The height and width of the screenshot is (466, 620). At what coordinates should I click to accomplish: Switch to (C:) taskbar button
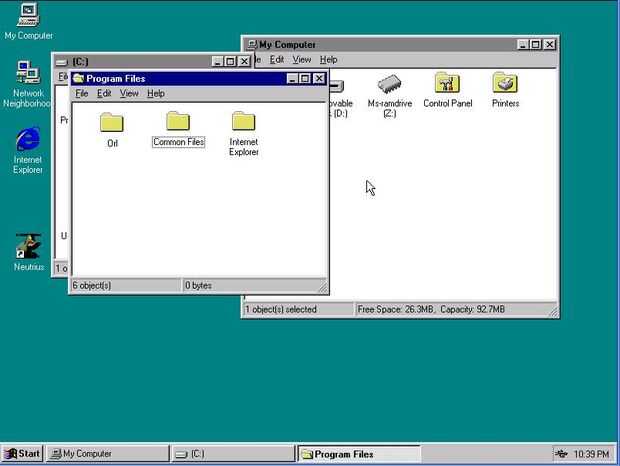click(233, 454)
